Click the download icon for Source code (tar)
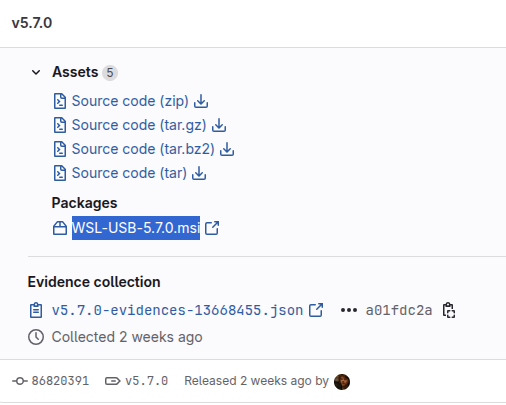The width and height of the screenshot is (506, 405). tap(199, 173)
